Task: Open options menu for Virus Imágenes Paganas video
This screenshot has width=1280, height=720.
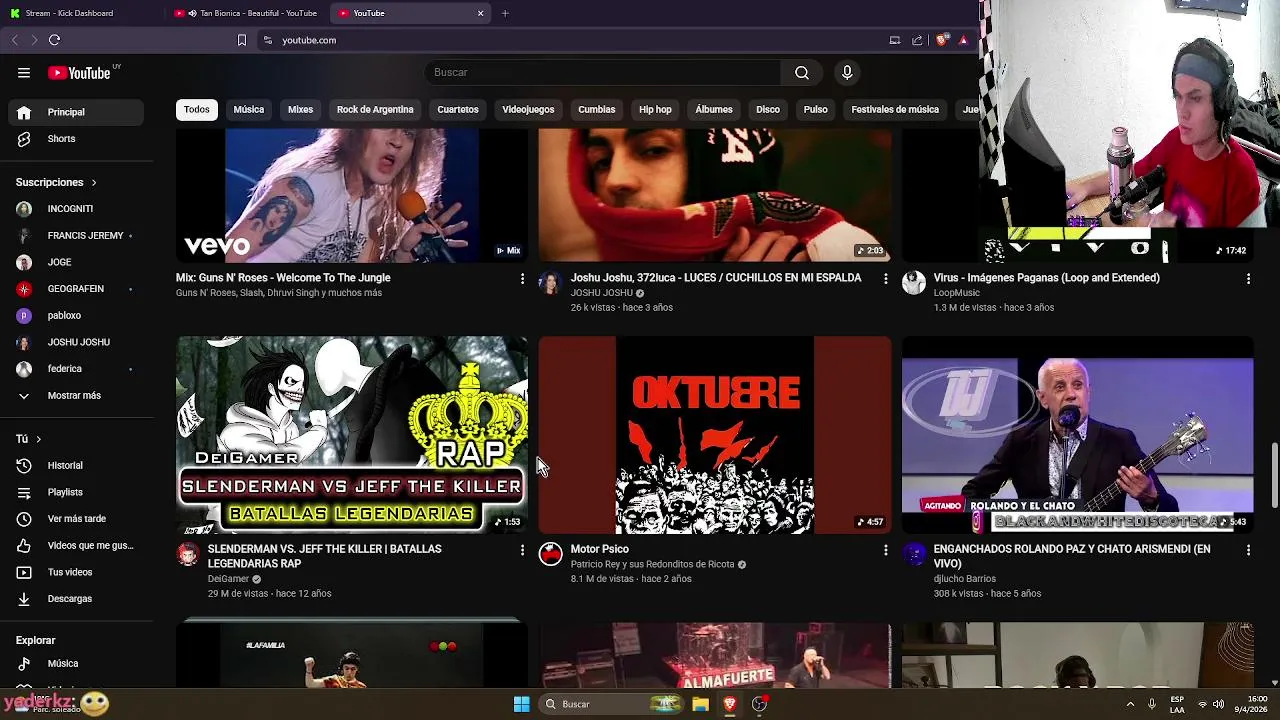Action: pos(1248,279)
